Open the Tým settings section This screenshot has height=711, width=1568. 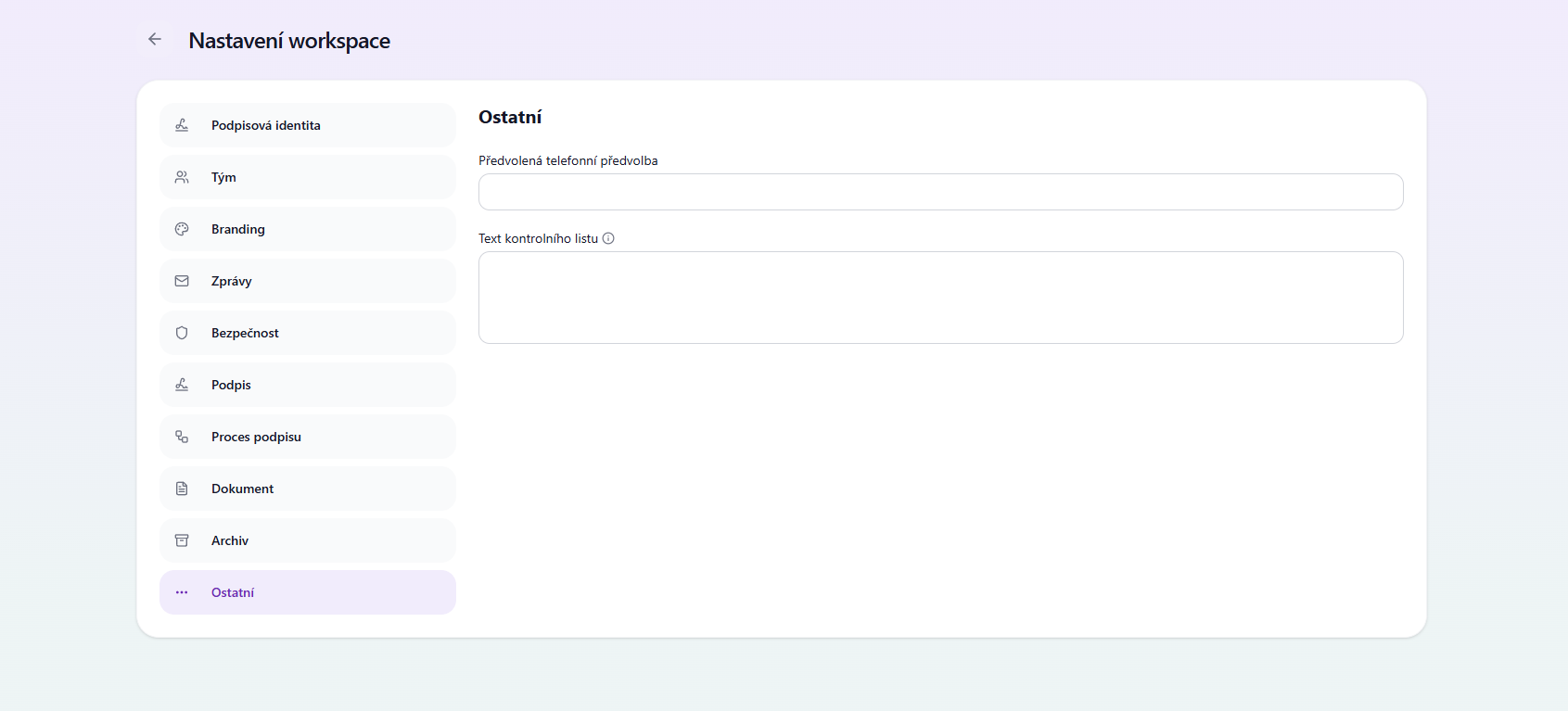pyautogui.click(x=308, y=177)
